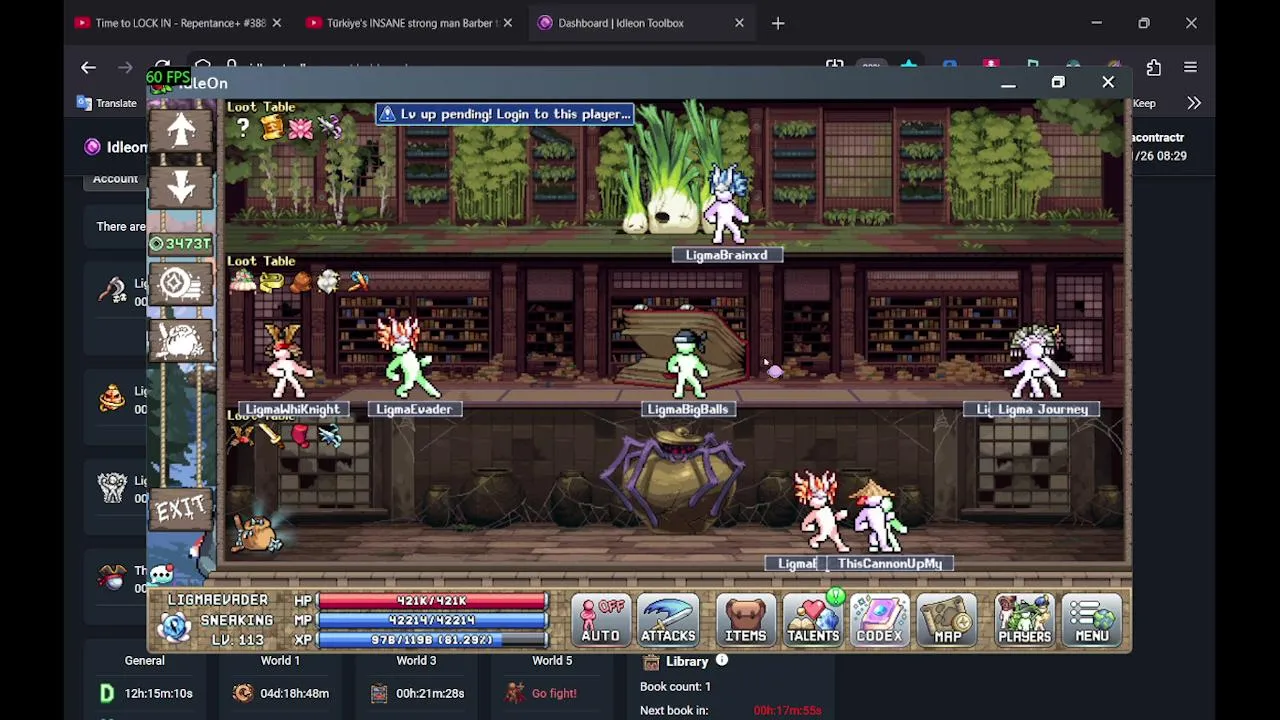Select the LigmaBigBalls character
This screenshot has width=1280, height=720.
click(x=687, y=365)
